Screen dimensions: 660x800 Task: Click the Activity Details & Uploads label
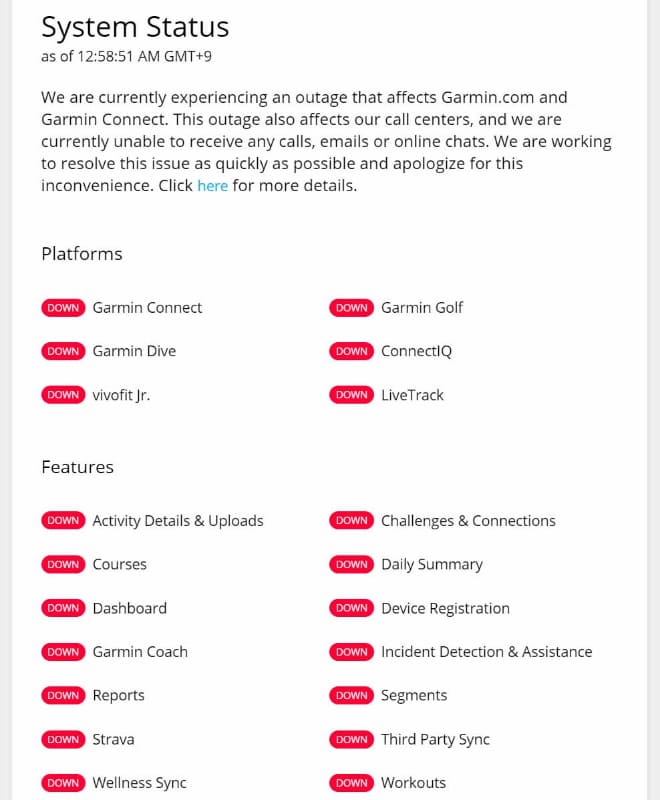[178, 521]
